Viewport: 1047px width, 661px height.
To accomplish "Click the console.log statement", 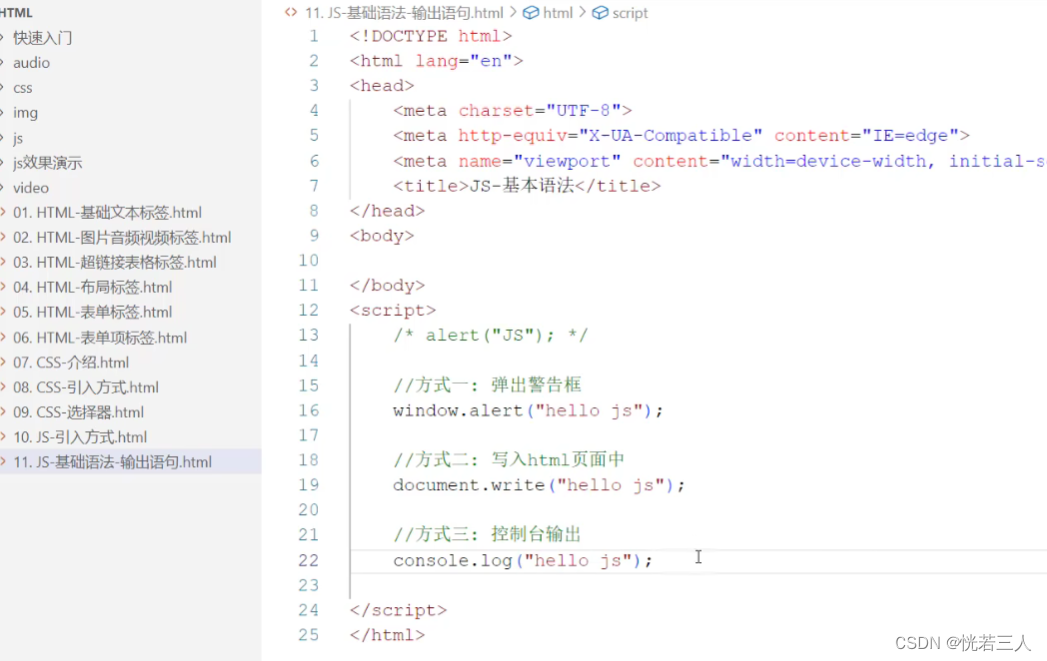I will coord(523,560).
